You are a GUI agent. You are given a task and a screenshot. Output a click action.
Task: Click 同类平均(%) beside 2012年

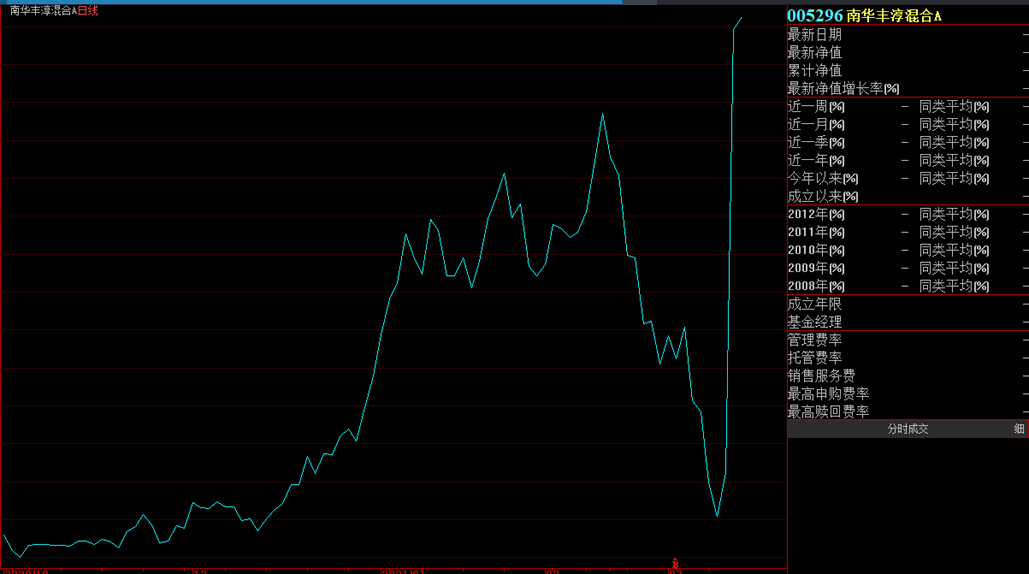click(954, 215)
